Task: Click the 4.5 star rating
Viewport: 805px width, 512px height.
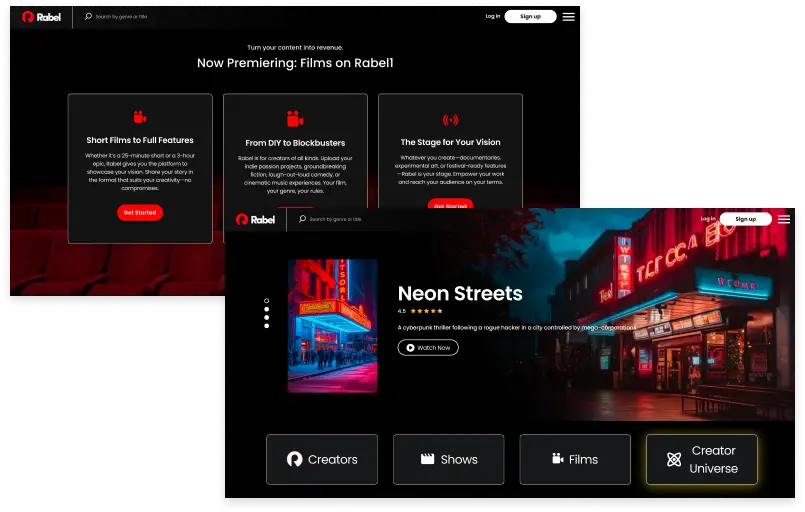Action: click(x=420, y=311)
